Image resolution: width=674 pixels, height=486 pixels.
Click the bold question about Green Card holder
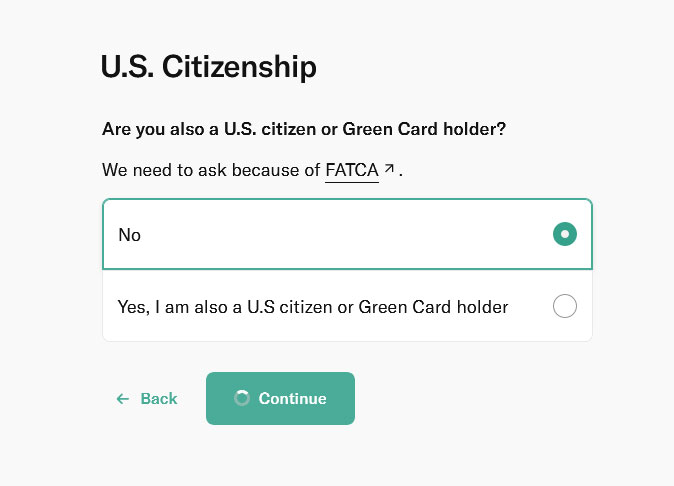(x=304, y=129)
